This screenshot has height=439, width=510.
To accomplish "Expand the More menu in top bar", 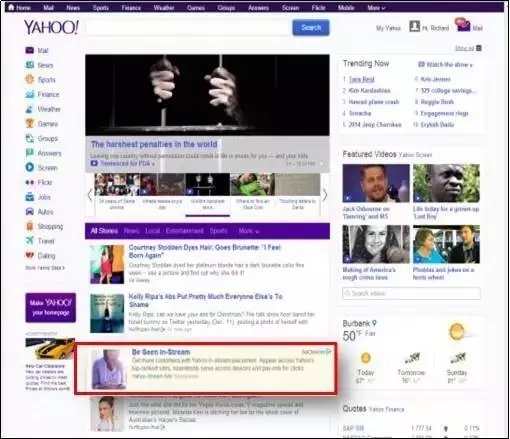I will click(376, 8).
